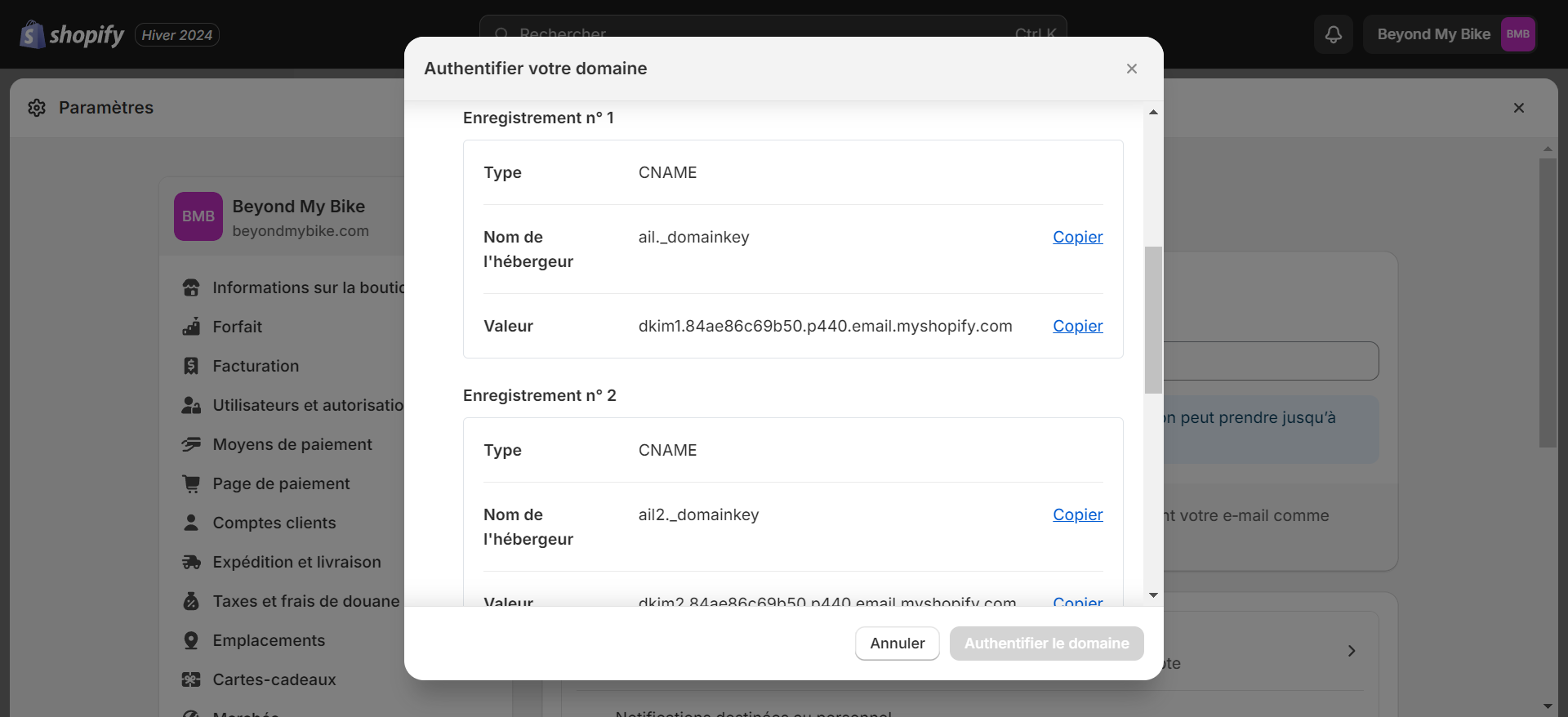Viewport: 1568px width, 717px height.
Task: Click the Enregistrement n° 1 heading
Action: (x=538, y=118)
